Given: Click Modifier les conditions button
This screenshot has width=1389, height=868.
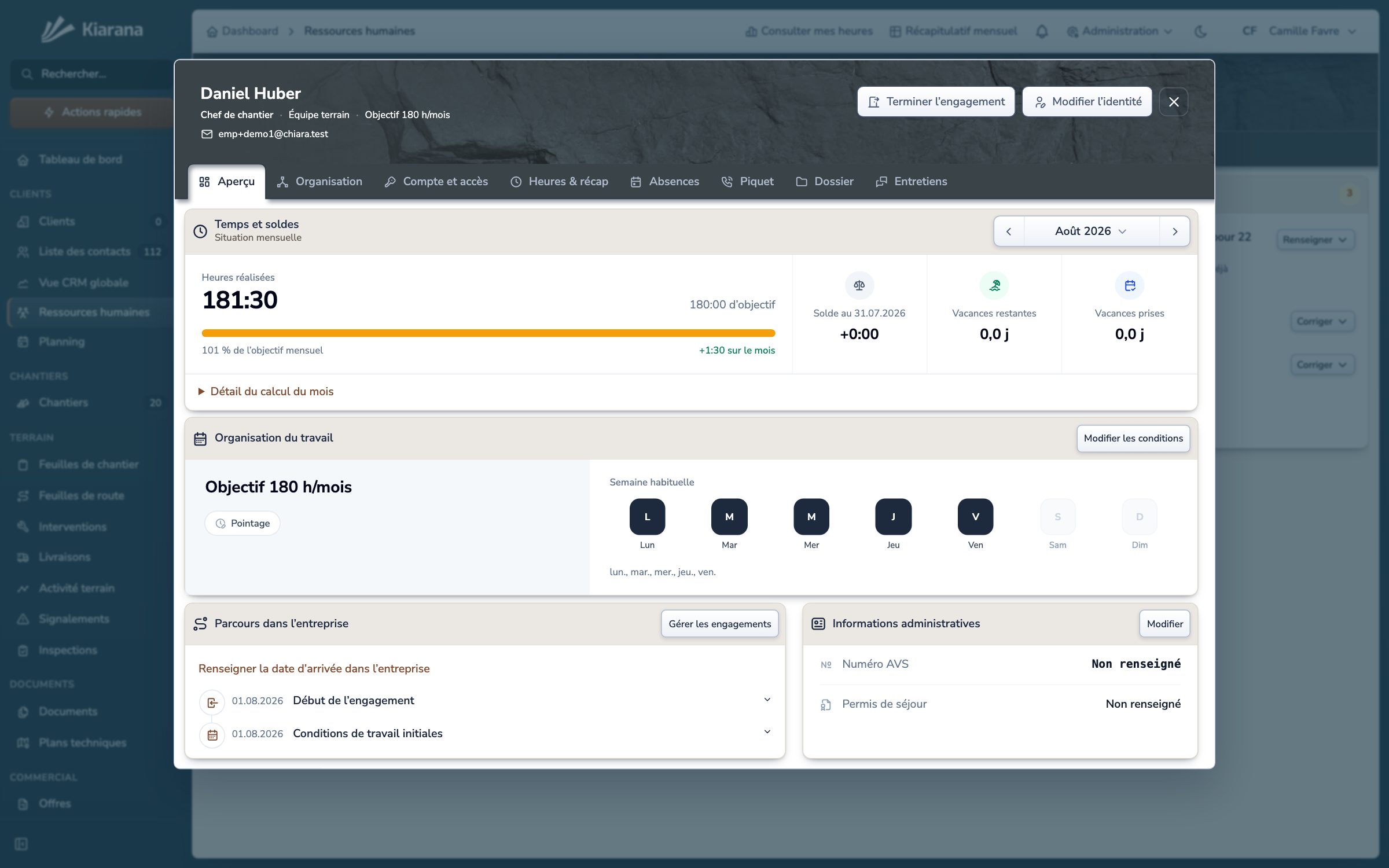Looking at the screenshot, I should click(1133, 439).
